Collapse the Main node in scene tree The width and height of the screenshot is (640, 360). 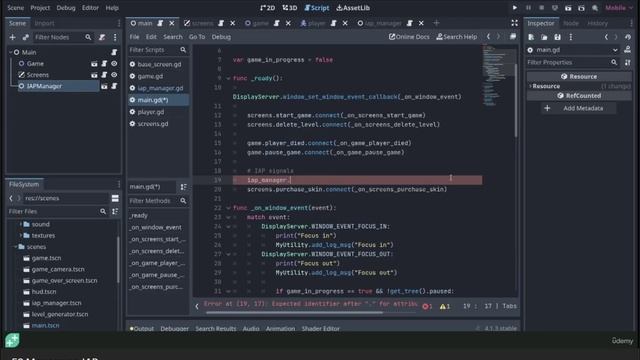point(11,52)
